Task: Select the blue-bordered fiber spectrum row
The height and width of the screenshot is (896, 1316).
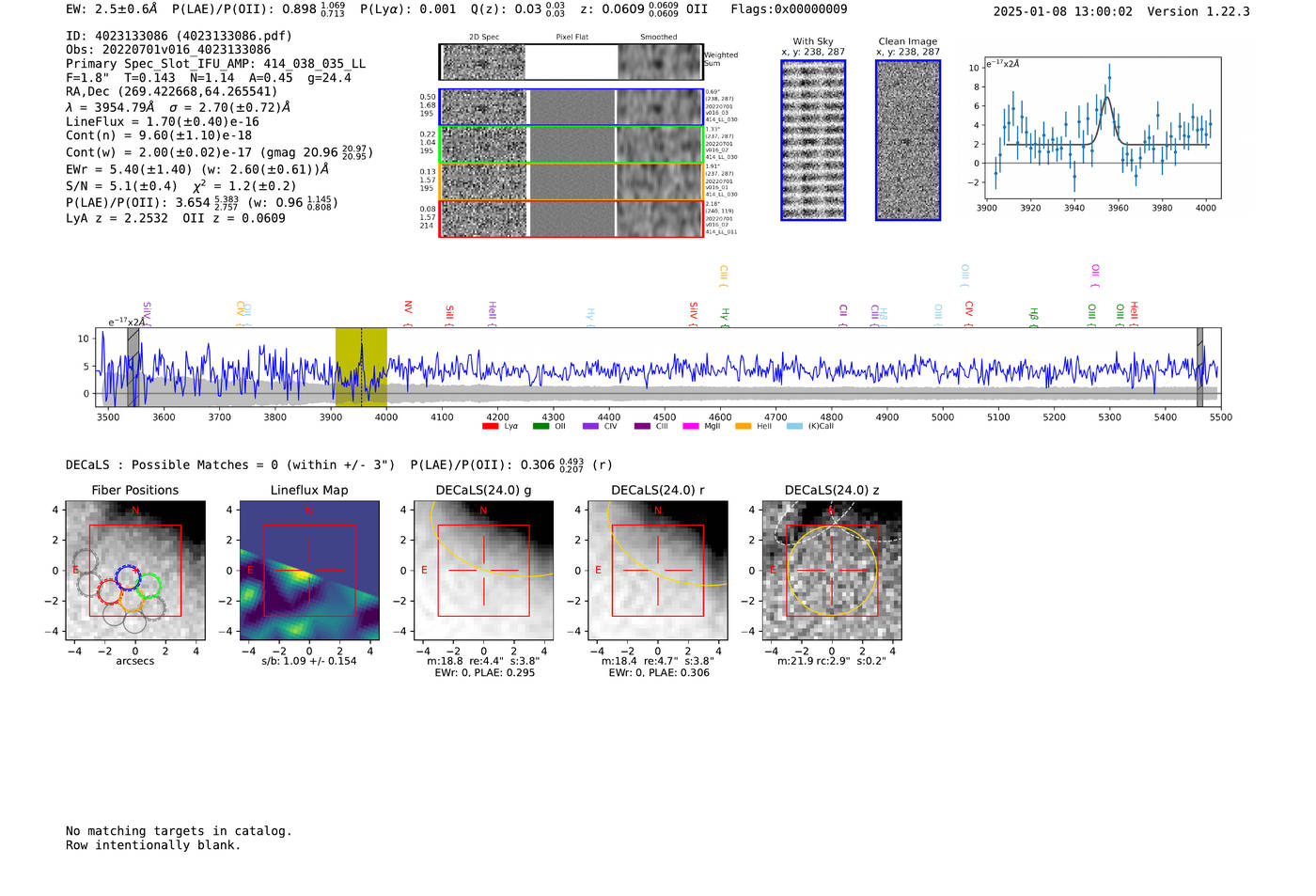Action: pos(572,107)
